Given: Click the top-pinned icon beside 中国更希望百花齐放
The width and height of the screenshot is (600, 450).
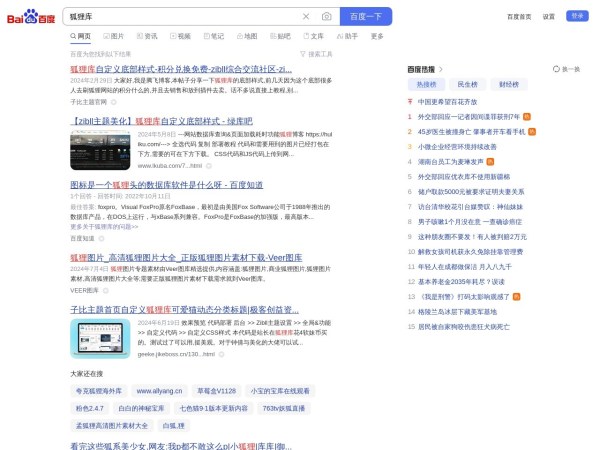Looking at the screenshot, I should (410, 101).
